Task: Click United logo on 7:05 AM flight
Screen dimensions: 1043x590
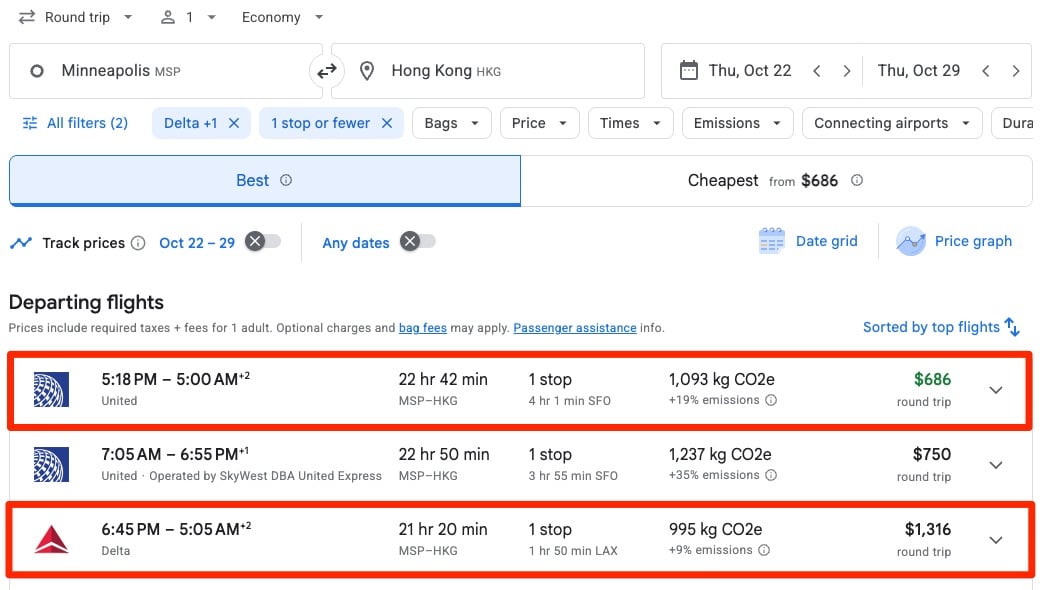Action: [51, 464]
